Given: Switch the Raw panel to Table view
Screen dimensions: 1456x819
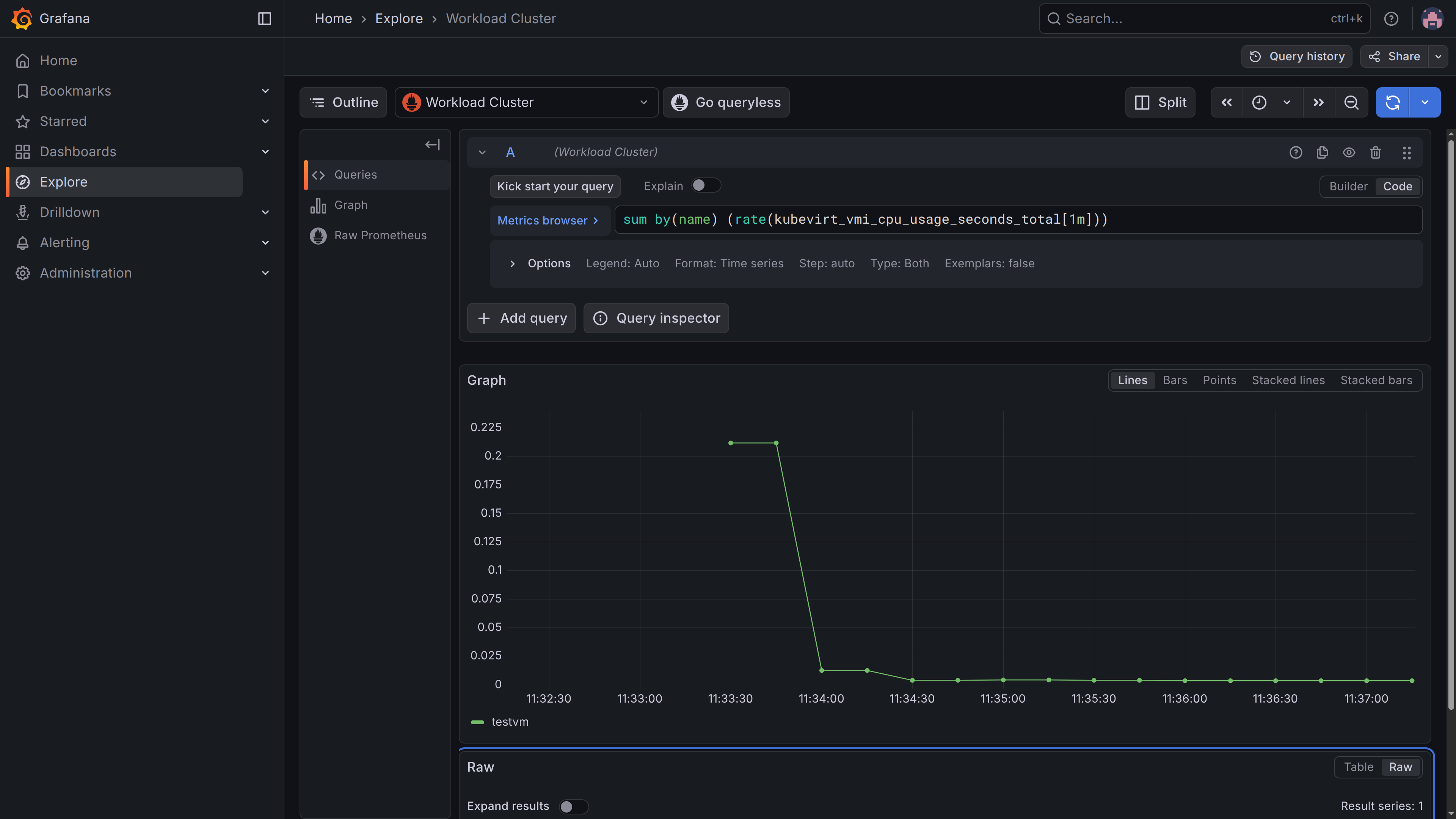Looking at the screenshot, I should point(1359,767).
